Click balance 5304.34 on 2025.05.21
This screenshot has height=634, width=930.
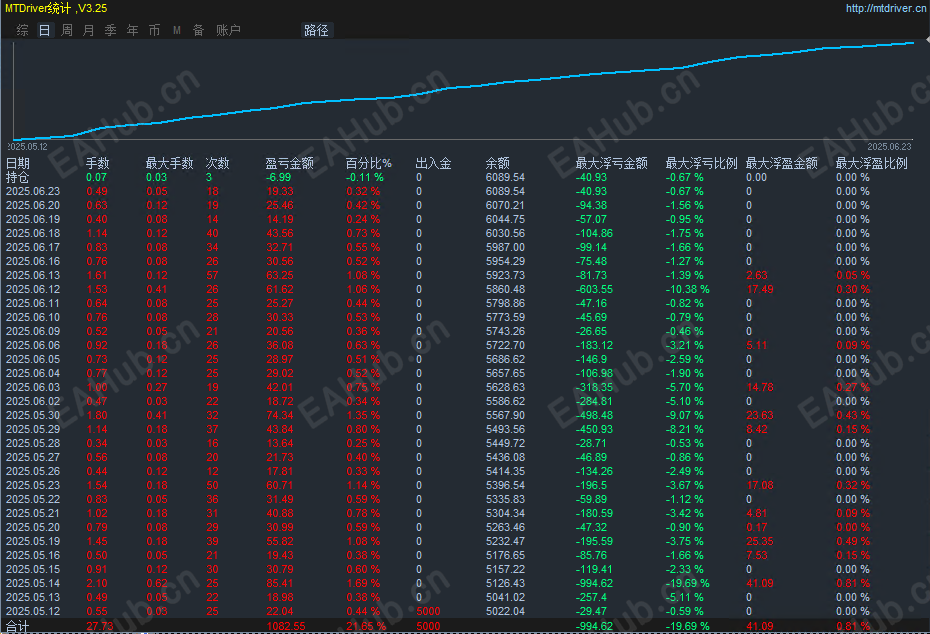[x=505, y=513]
